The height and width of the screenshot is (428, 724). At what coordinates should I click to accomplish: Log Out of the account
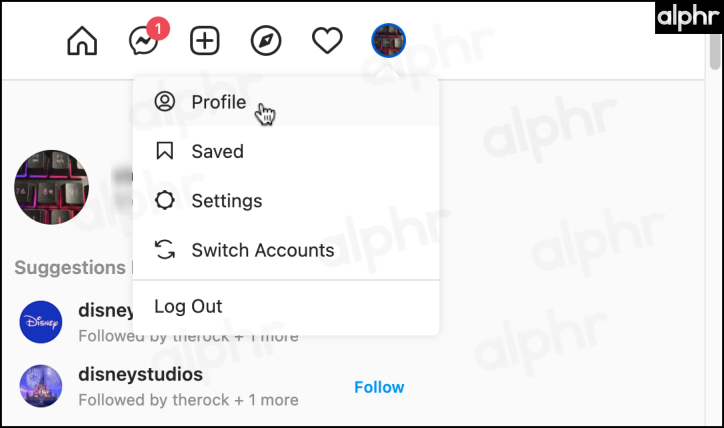click(x=286, y=307)
